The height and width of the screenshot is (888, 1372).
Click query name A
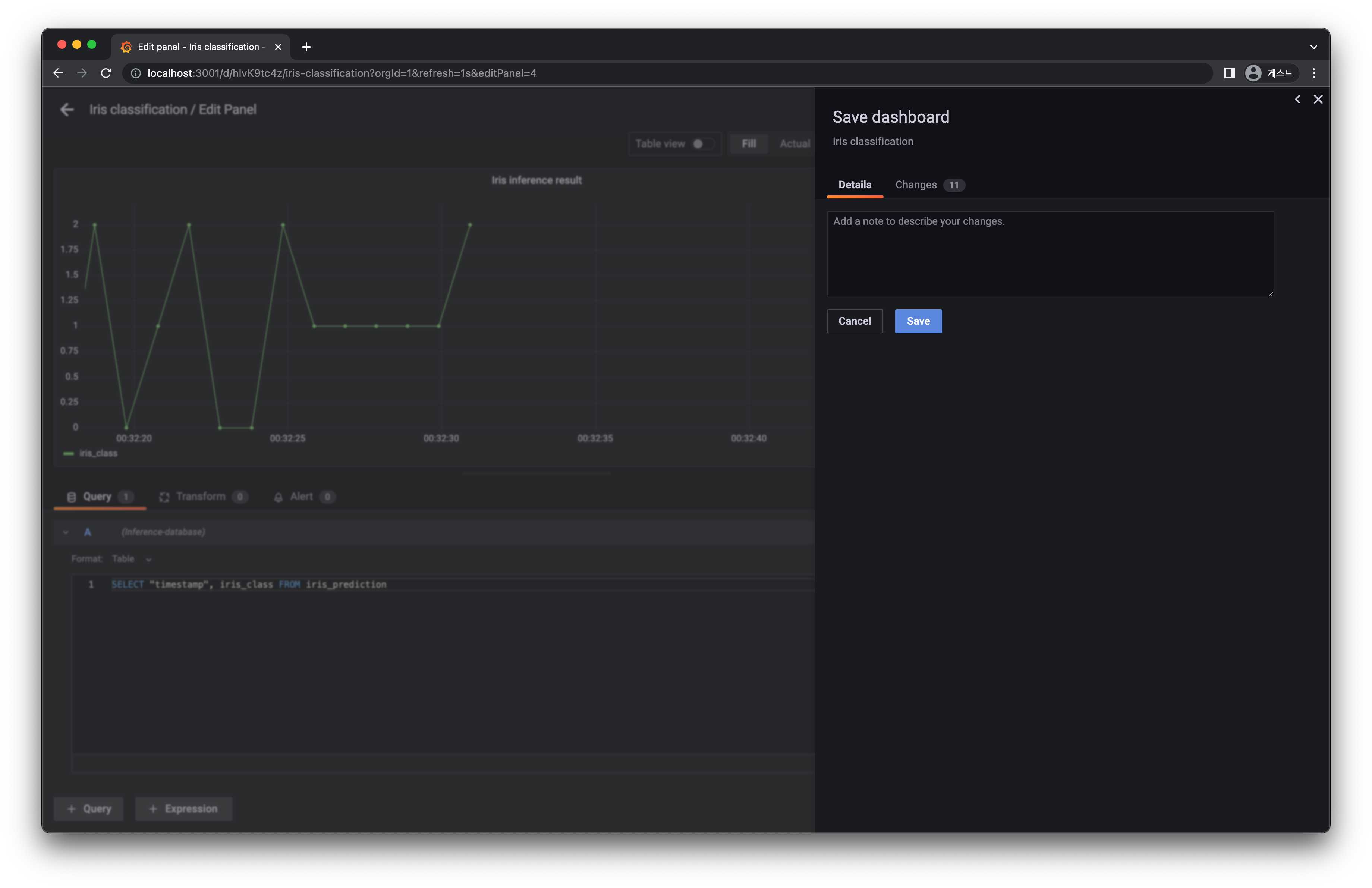(88, 532)
